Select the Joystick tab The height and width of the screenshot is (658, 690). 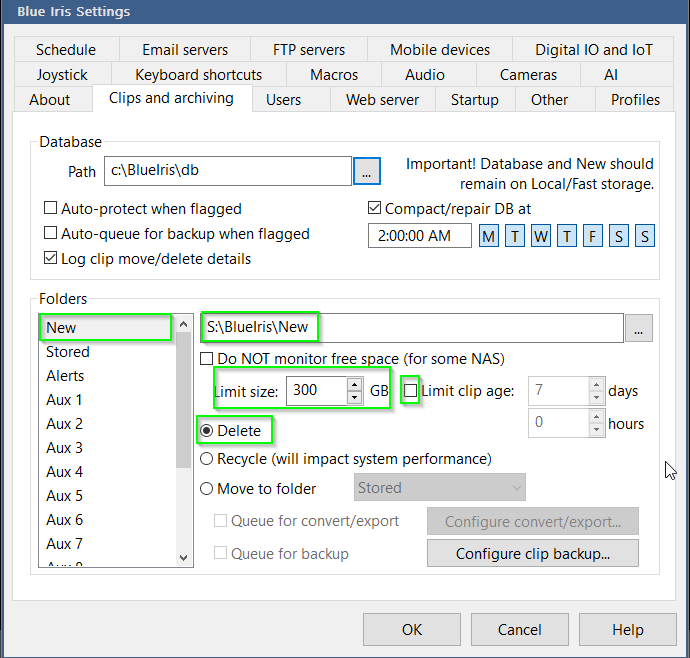click(x=62, y=74)
